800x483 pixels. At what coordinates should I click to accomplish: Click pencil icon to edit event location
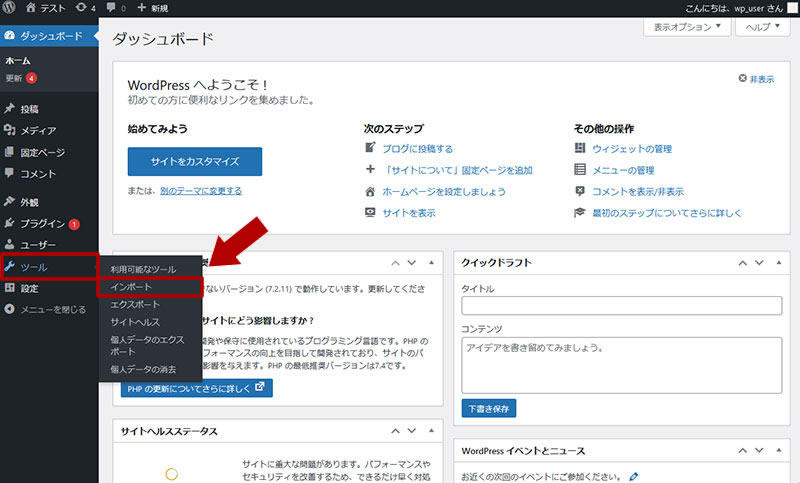point(634,476)
